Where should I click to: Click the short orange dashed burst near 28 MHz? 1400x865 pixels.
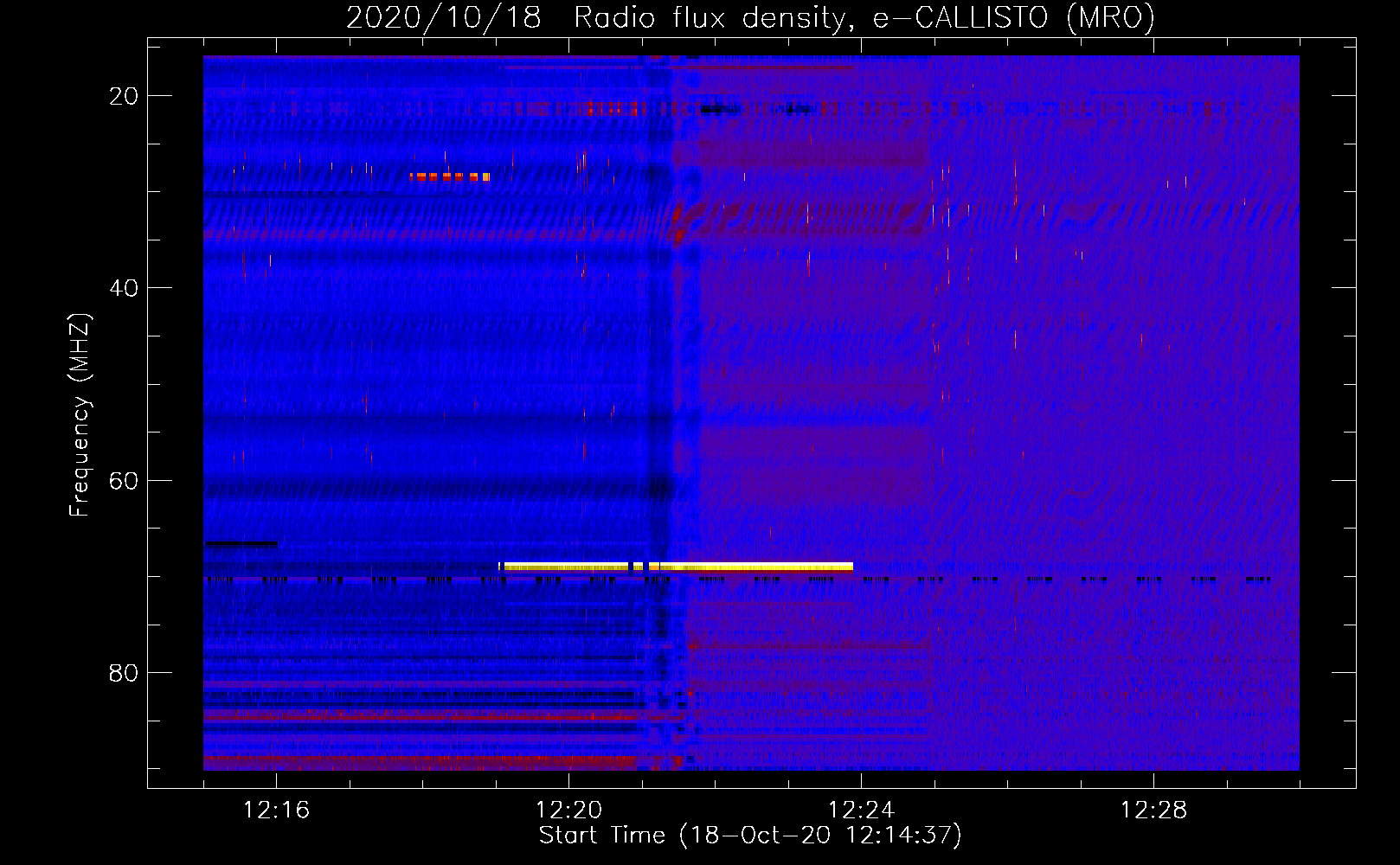click(450, 176)
